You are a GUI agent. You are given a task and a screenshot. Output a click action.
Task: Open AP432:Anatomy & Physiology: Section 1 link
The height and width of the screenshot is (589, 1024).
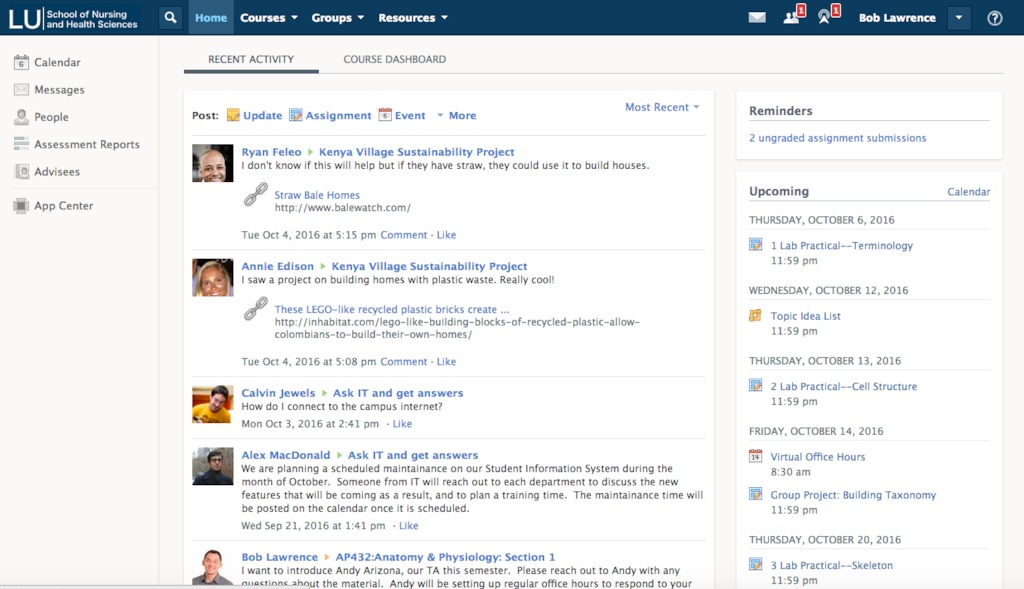[x=445, y=557]
